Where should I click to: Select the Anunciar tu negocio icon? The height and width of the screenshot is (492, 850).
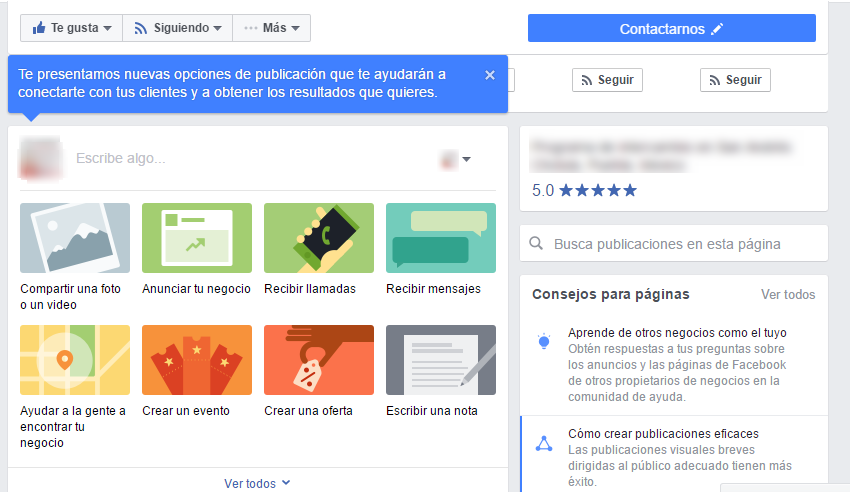[x=197, y=238]
